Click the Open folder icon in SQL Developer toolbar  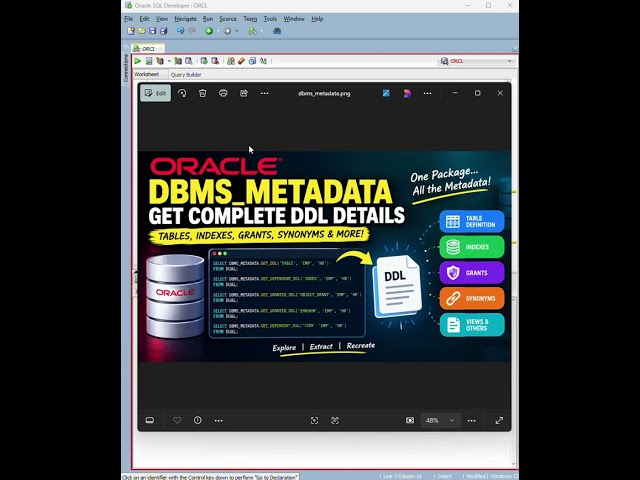142,31
